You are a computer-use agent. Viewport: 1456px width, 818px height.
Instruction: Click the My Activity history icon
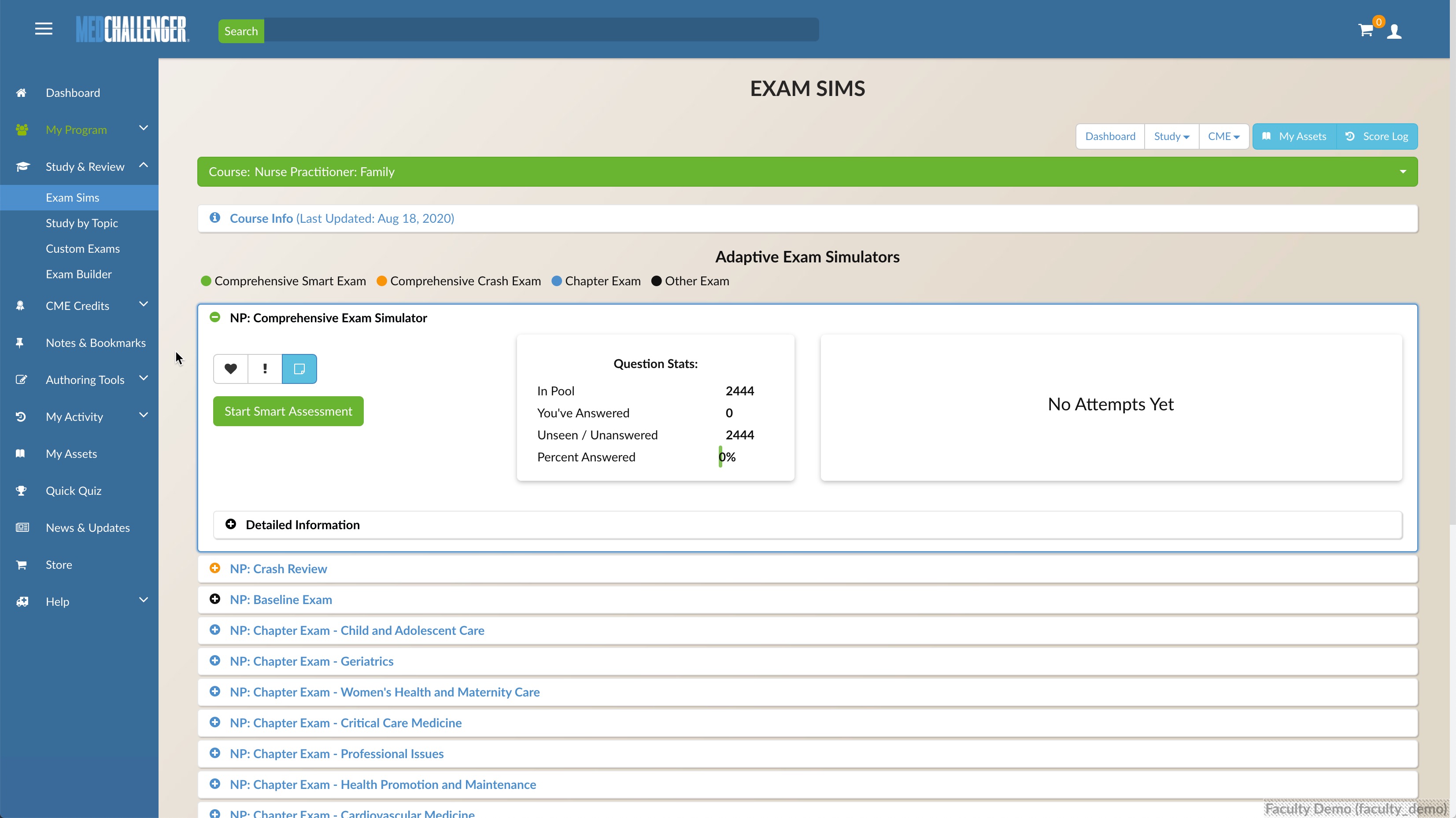[21, 417]
